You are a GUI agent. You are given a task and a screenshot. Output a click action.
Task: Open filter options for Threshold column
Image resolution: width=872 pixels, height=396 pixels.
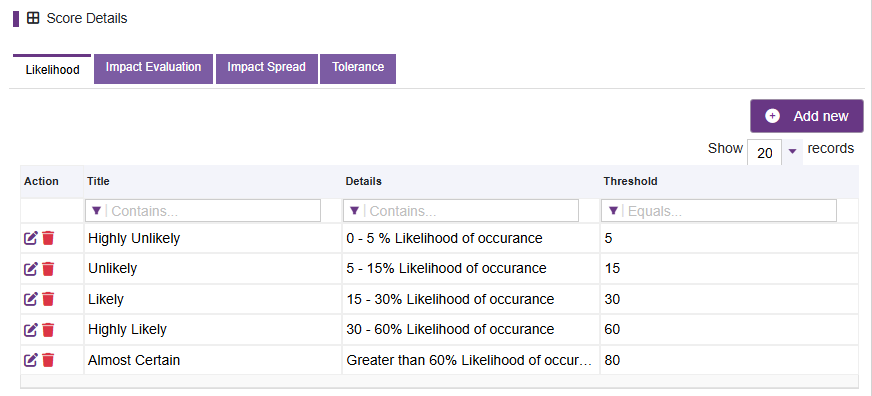click(613, 211)
